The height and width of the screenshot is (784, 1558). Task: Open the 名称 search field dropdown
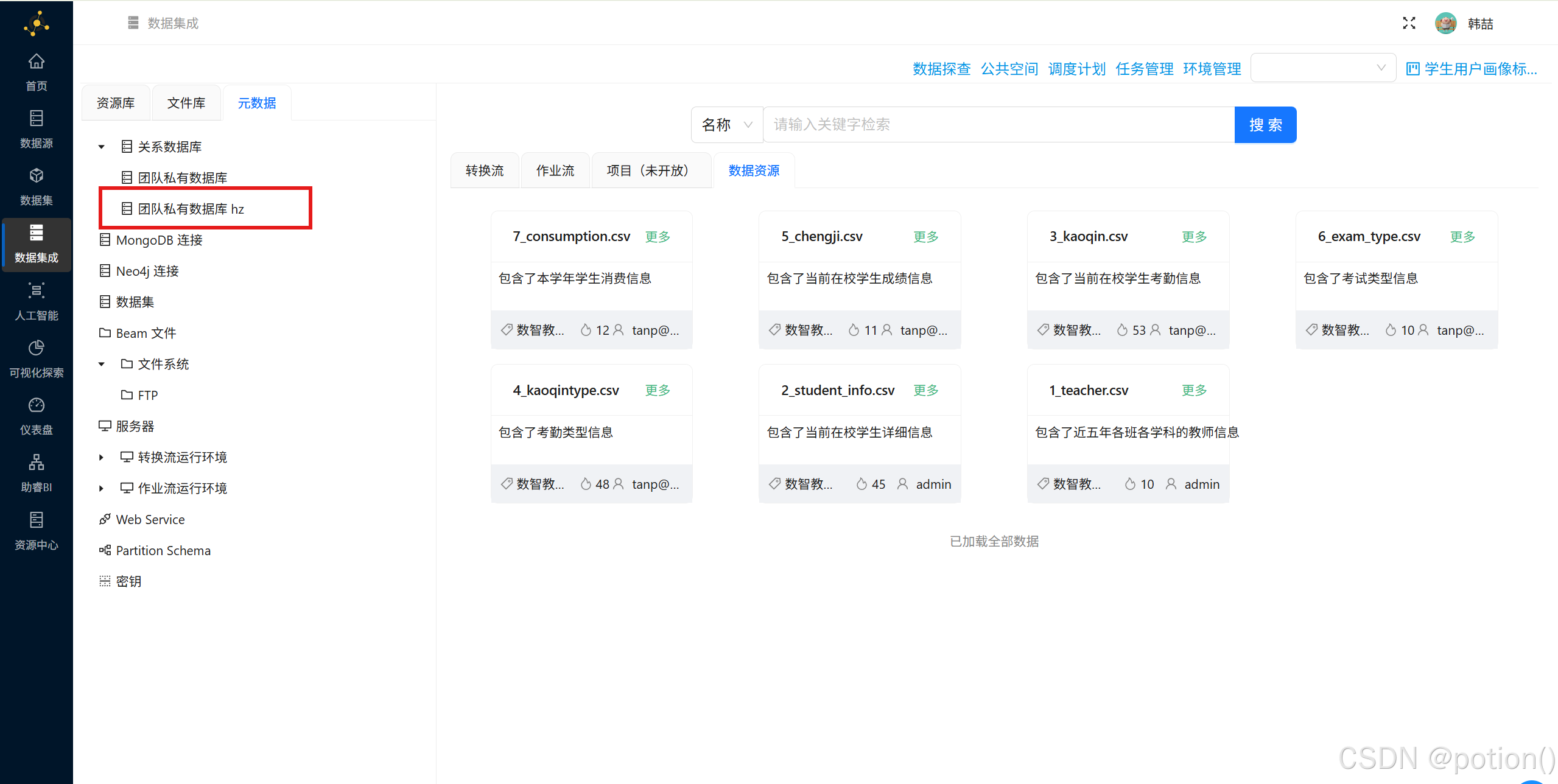(727, 125)
